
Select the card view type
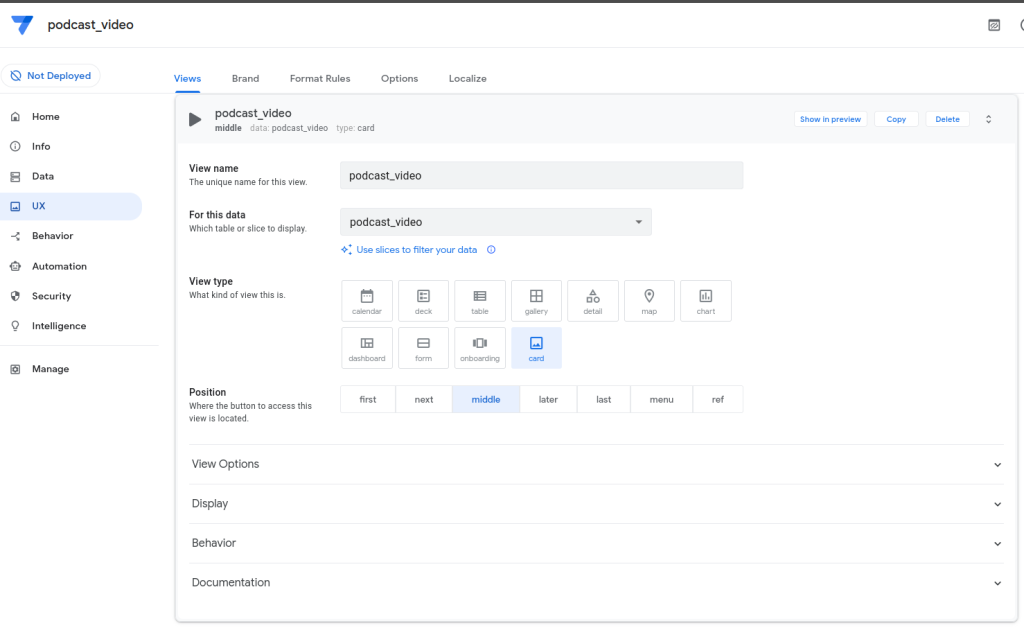[536, 348]
